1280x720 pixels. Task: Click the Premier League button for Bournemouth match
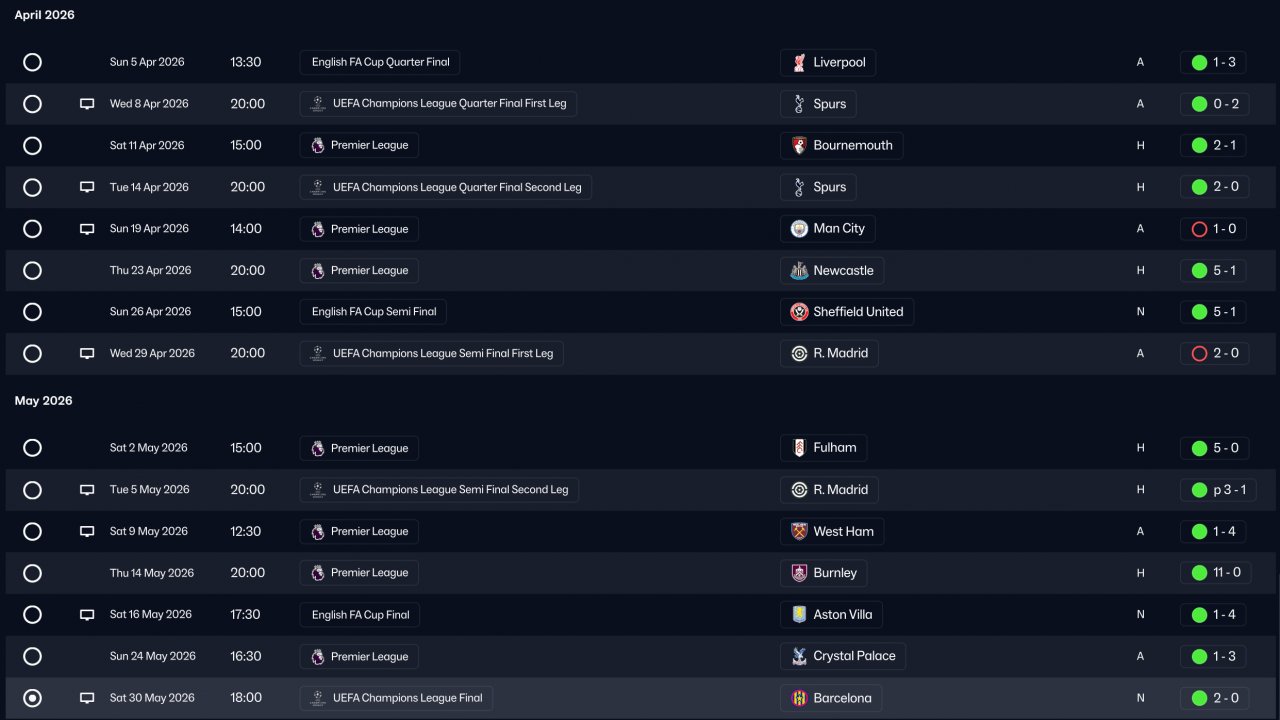click(x=359, y=146)
